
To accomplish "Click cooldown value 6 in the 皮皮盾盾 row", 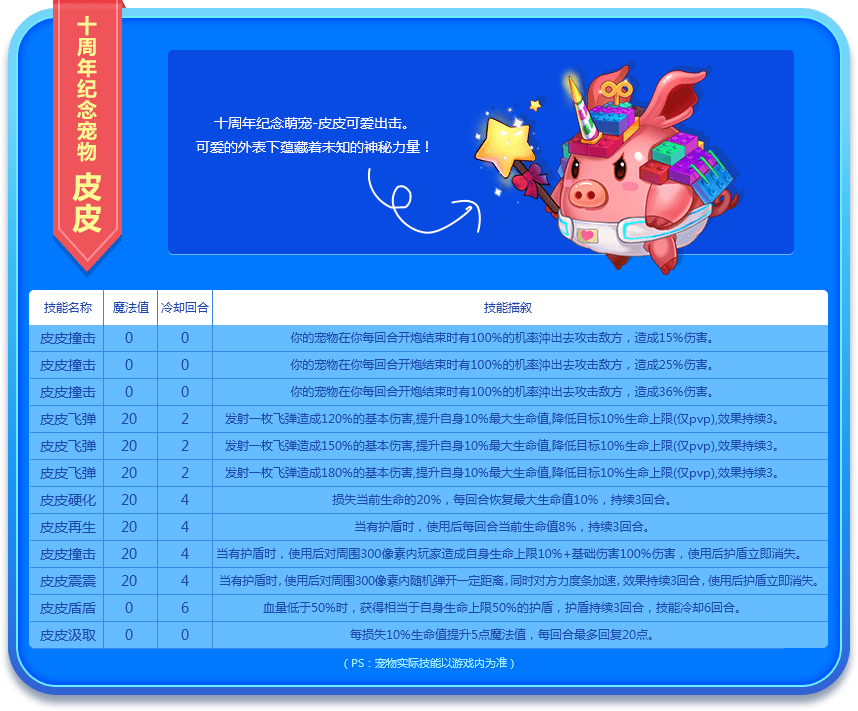I will point(185,608).
